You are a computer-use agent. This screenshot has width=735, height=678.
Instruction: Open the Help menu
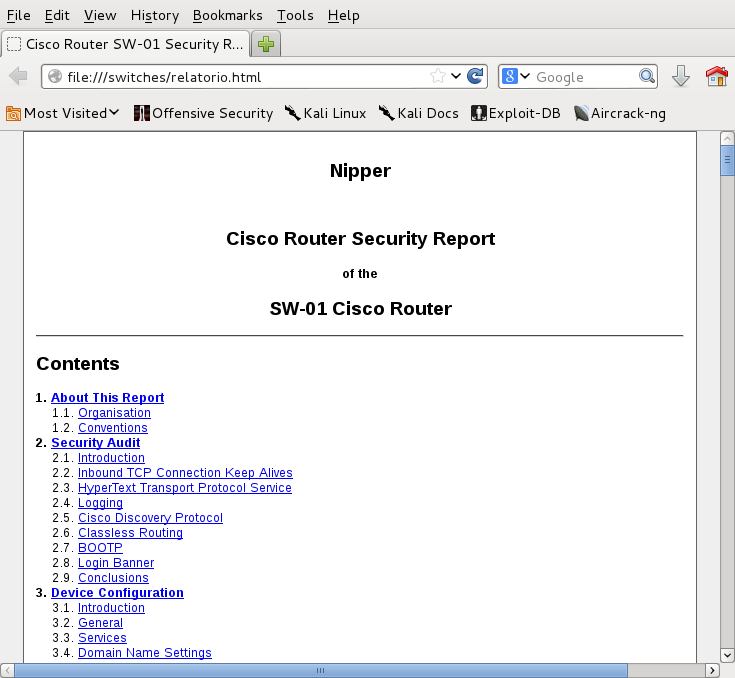point(344,15)
